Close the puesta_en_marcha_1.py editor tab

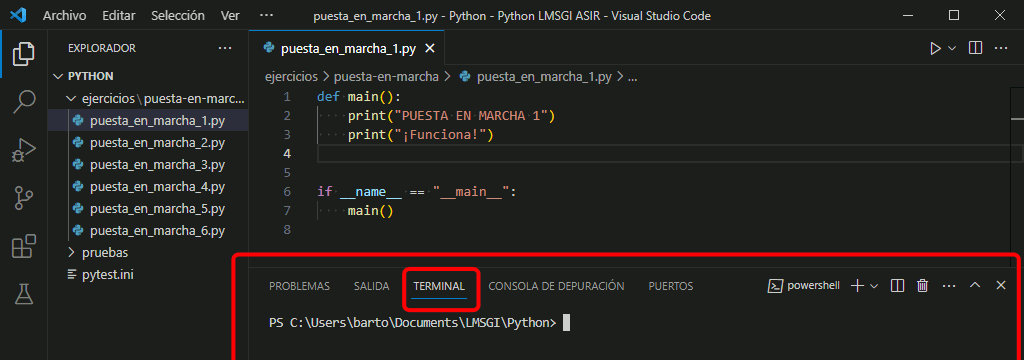430,48
